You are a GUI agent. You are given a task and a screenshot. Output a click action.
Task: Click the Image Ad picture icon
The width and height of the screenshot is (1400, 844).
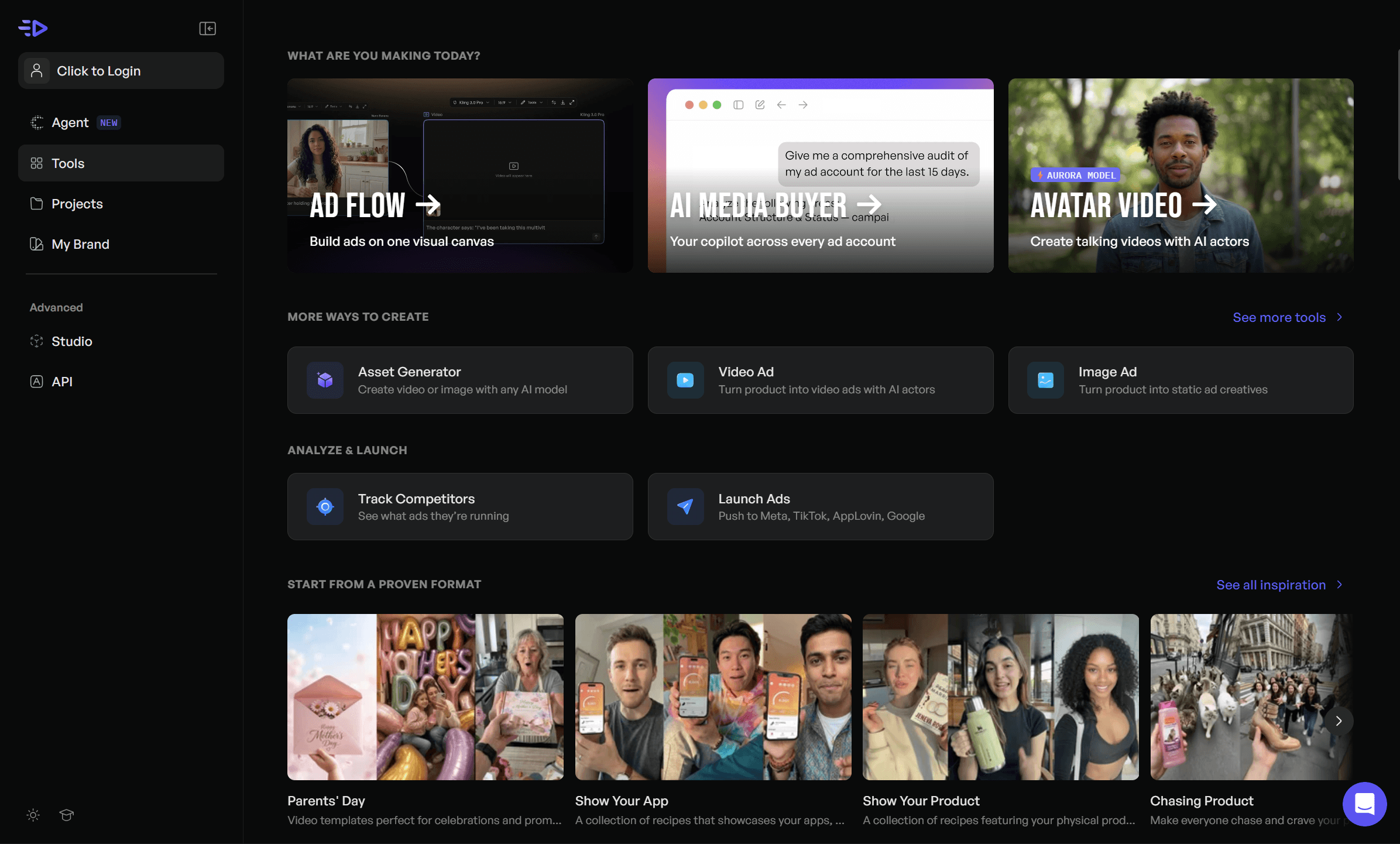[x=1045, y=380]
